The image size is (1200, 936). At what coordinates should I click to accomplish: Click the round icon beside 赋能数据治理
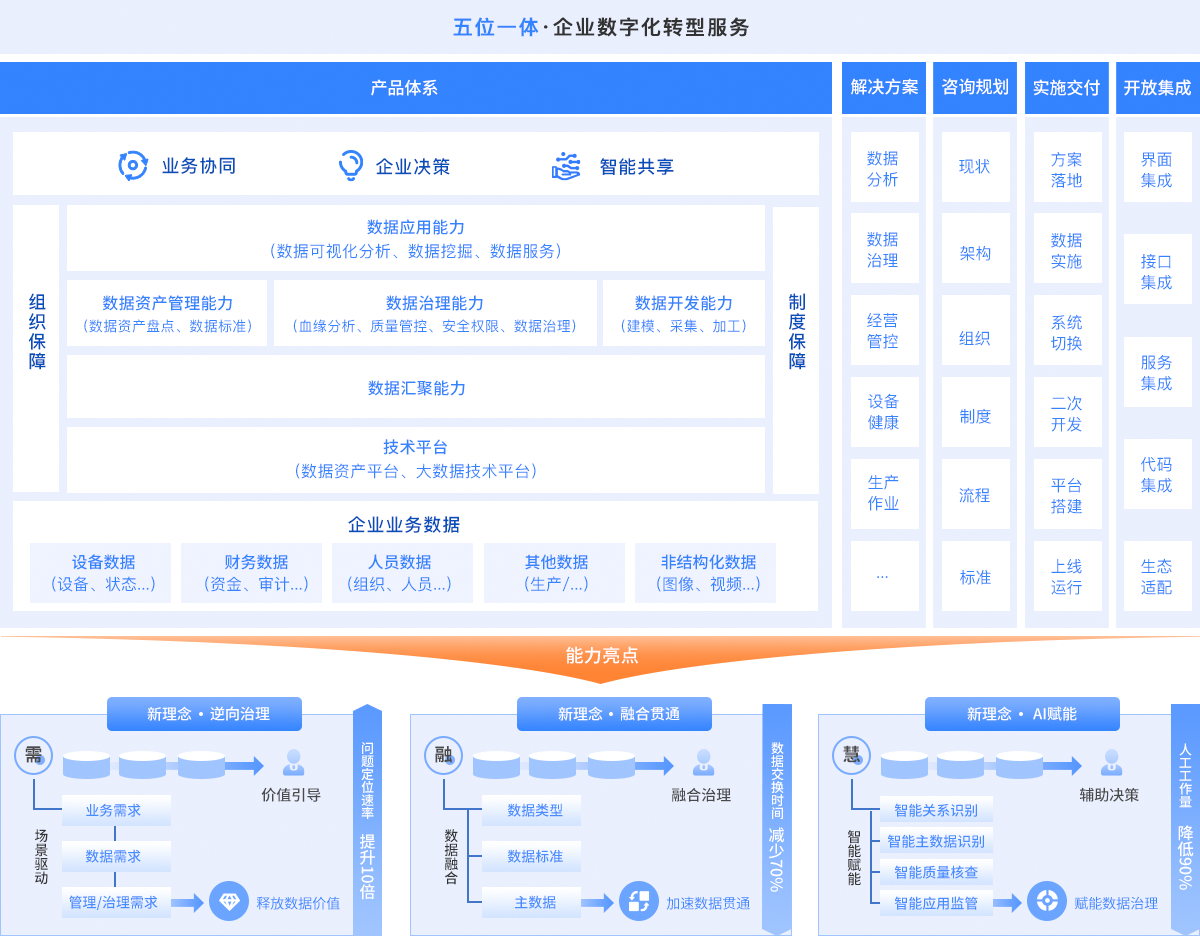[1047, 902]
